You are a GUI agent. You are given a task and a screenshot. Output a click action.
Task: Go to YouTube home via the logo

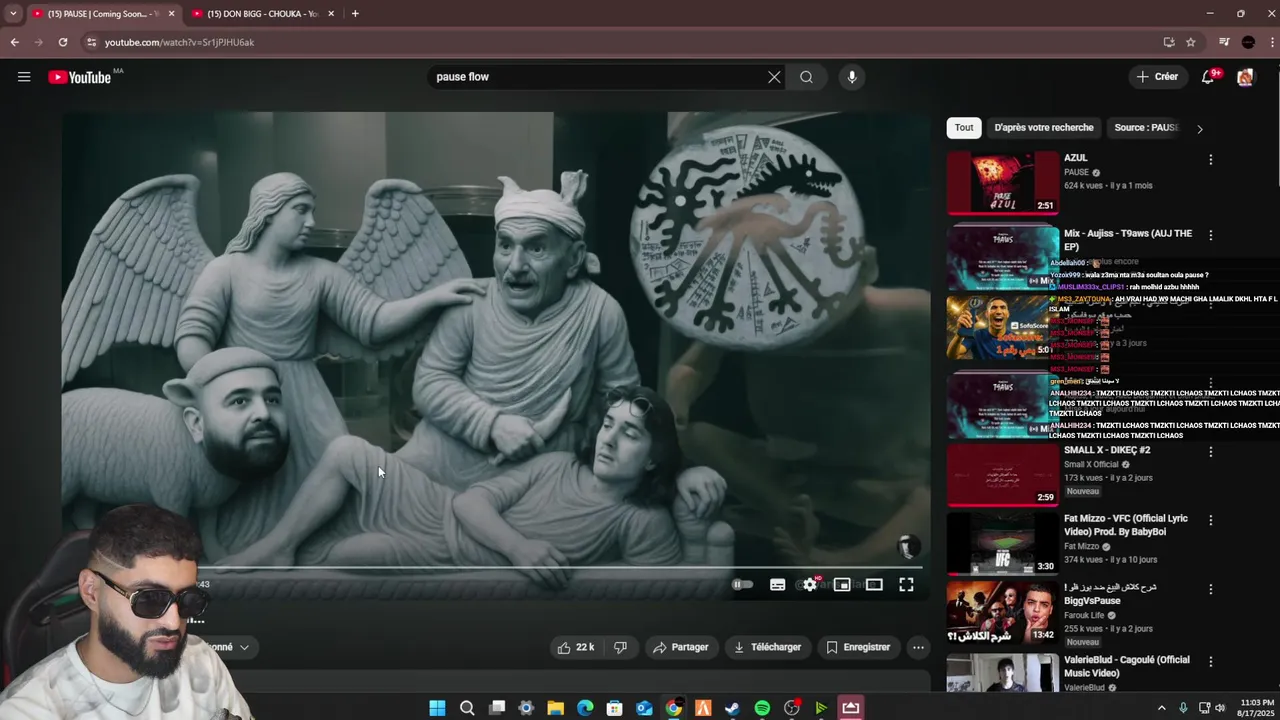80,77
